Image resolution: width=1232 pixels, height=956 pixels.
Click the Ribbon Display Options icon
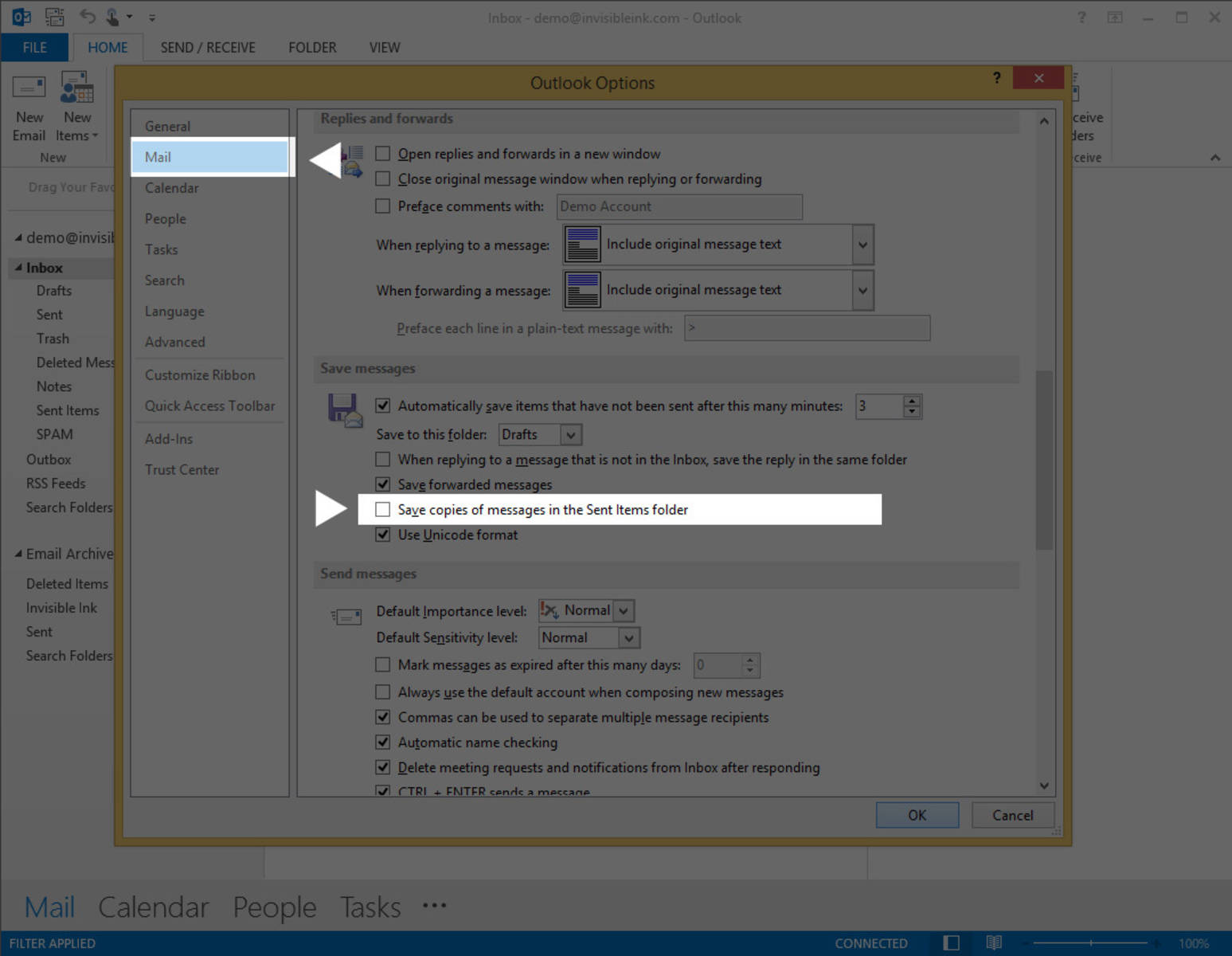tap(1115, 17)
